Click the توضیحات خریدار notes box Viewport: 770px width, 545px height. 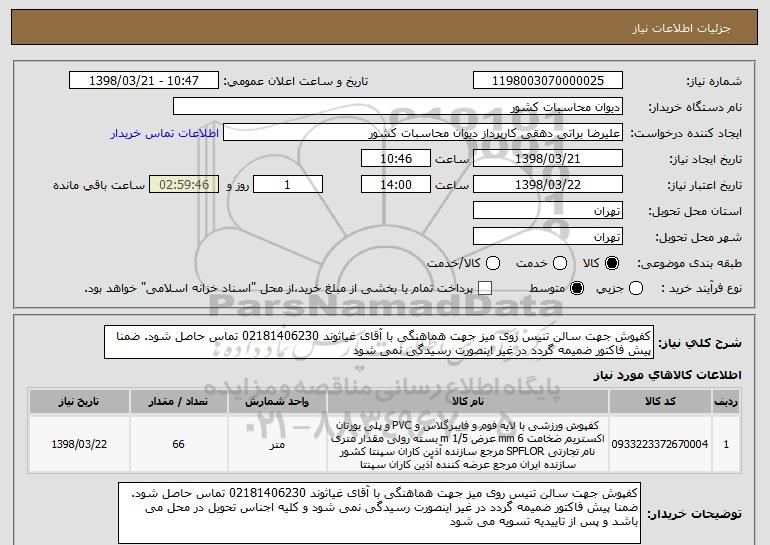click(380, 513)
